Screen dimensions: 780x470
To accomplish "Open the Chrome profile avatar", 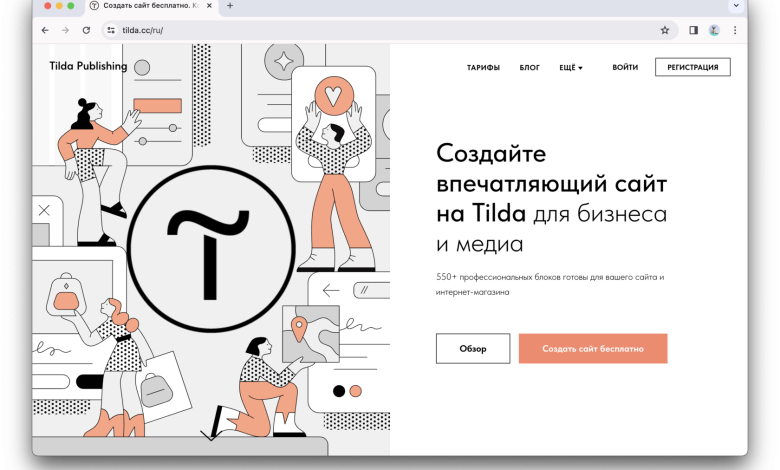I will pos(714,30).
